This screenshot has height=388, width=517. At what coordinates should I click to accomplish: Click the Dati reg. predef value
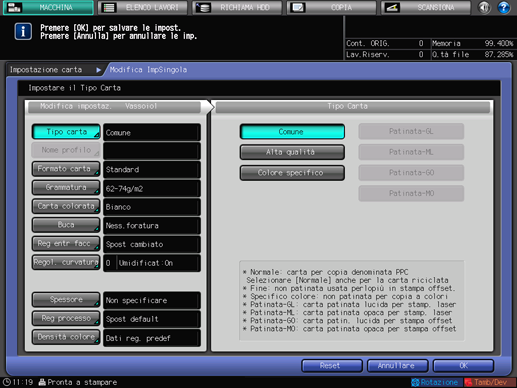152,338
